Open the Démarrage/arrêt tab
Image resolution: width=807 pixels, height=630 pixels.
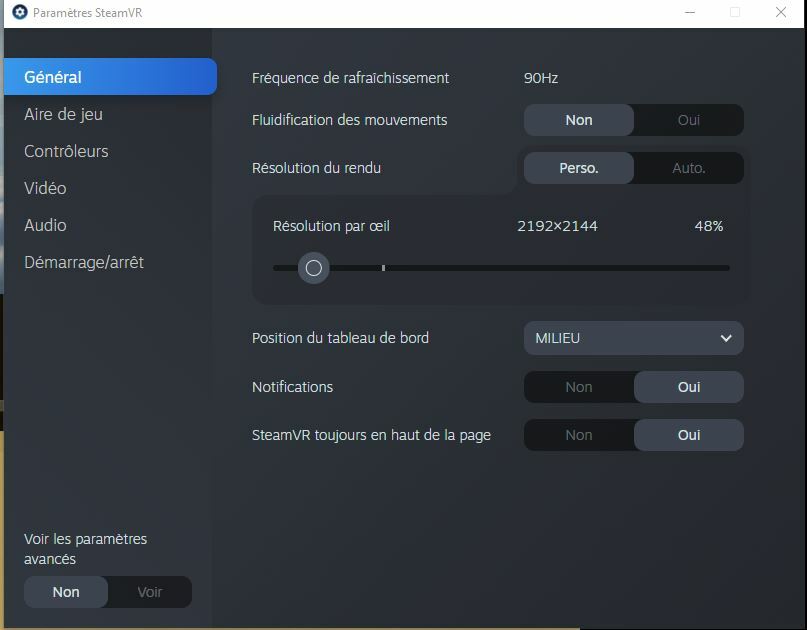tap(84, 262)
